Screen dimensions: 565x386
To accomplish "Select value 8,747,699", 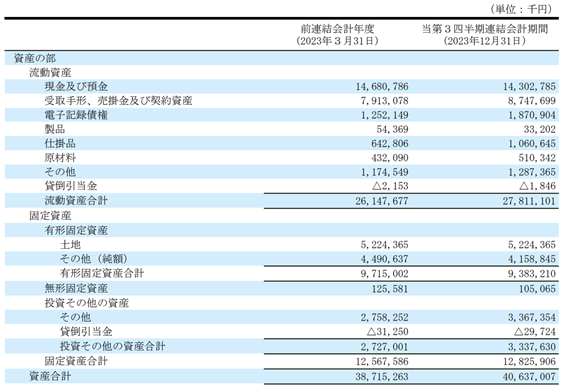I will coord(531,101).
